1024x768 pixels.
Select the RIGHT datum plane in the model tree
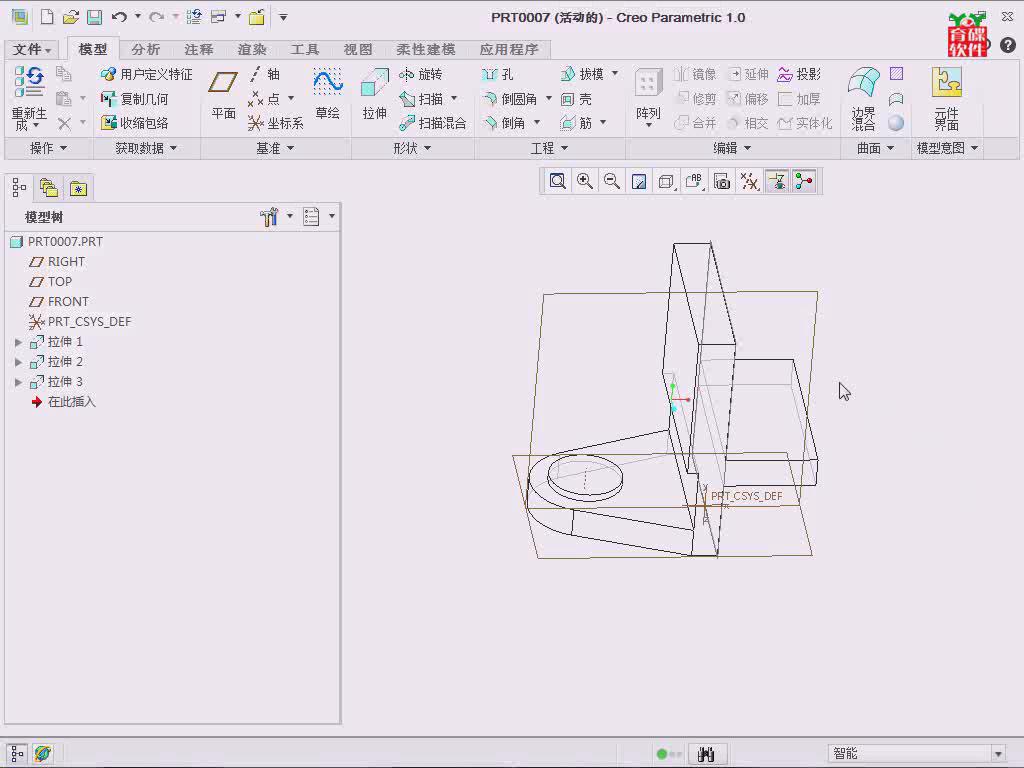coord(57,261)
